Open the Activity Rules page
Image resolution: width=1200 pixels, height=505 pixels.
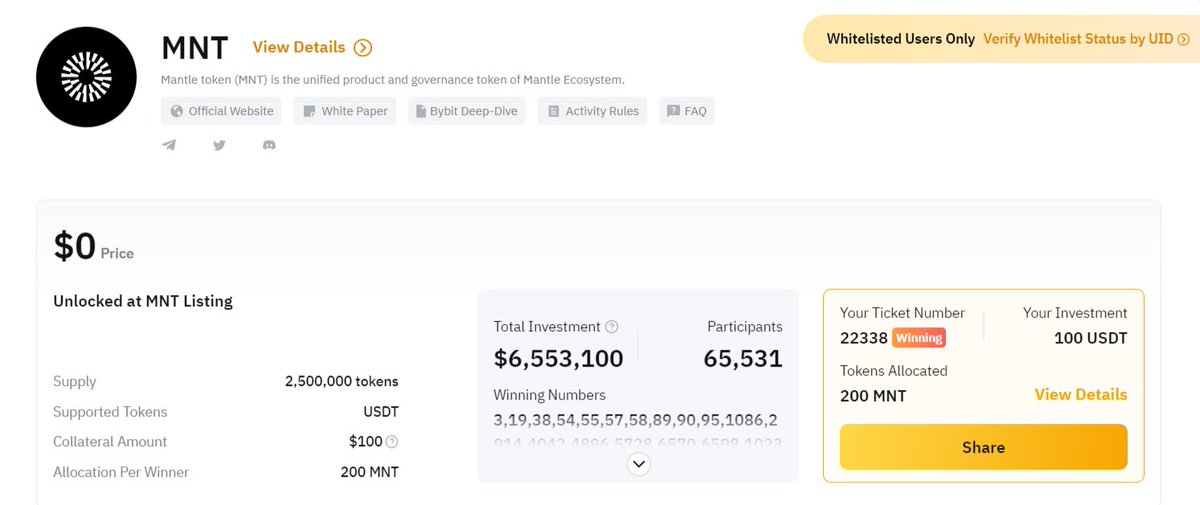coord(593,111)
